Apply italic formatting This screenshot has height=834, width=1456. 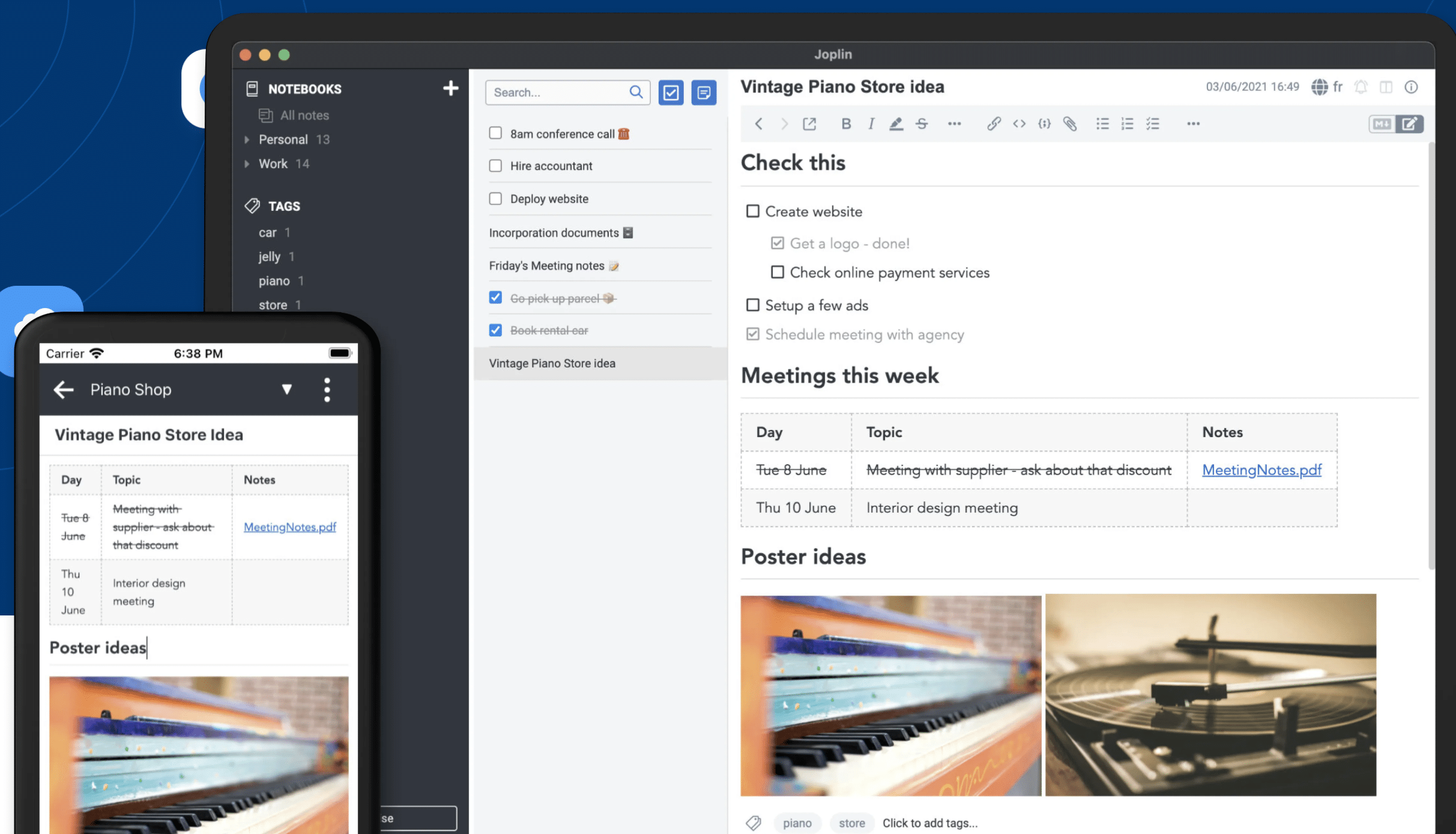871,124
